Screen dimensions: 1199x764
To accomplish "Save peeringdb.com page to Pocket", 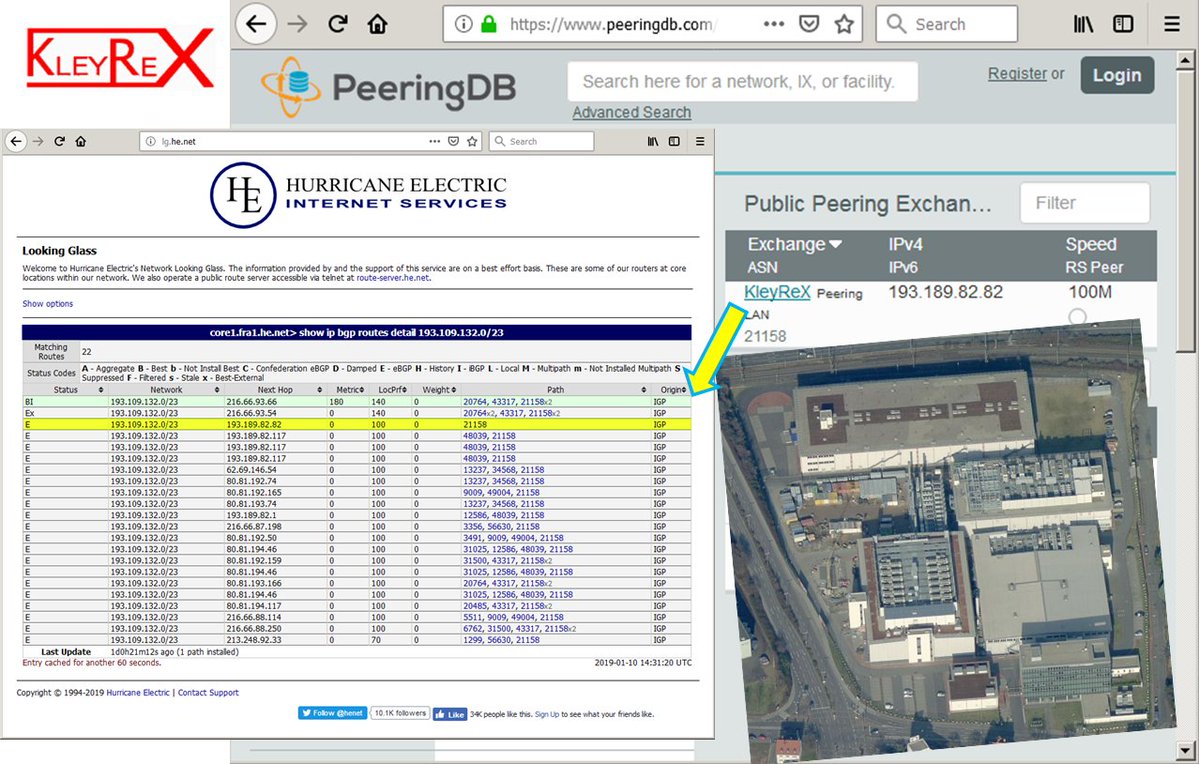I will (809, 24).
